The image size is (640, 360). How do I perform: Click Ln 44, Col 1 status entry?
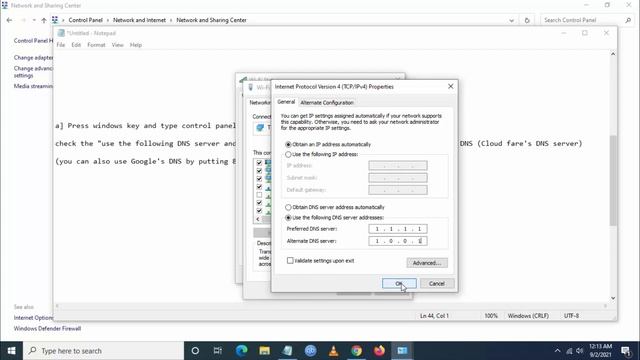tap(434, 316)
